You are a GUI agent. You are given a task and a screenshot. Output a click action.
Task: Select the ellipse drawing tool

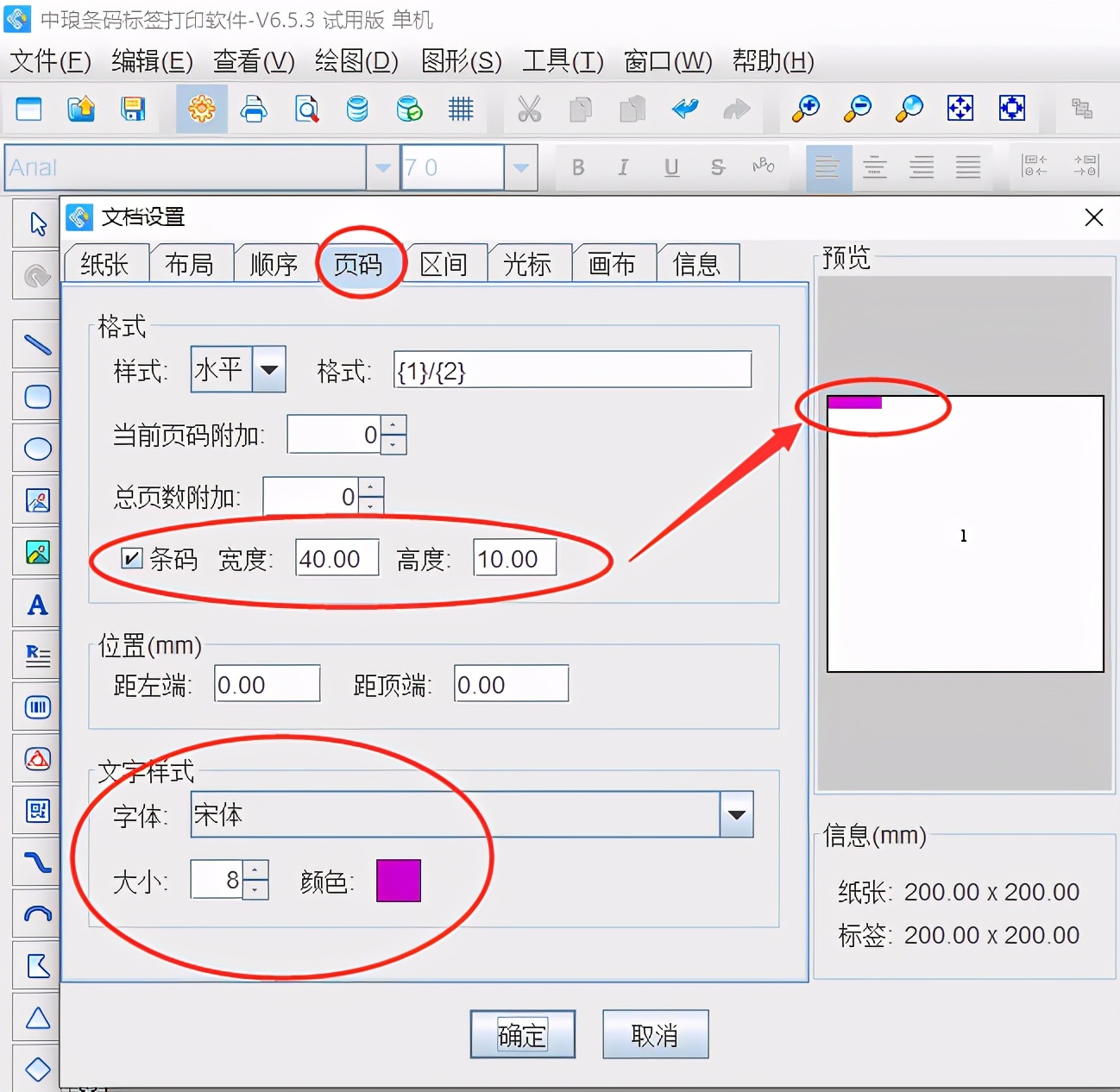pos(37,449)
